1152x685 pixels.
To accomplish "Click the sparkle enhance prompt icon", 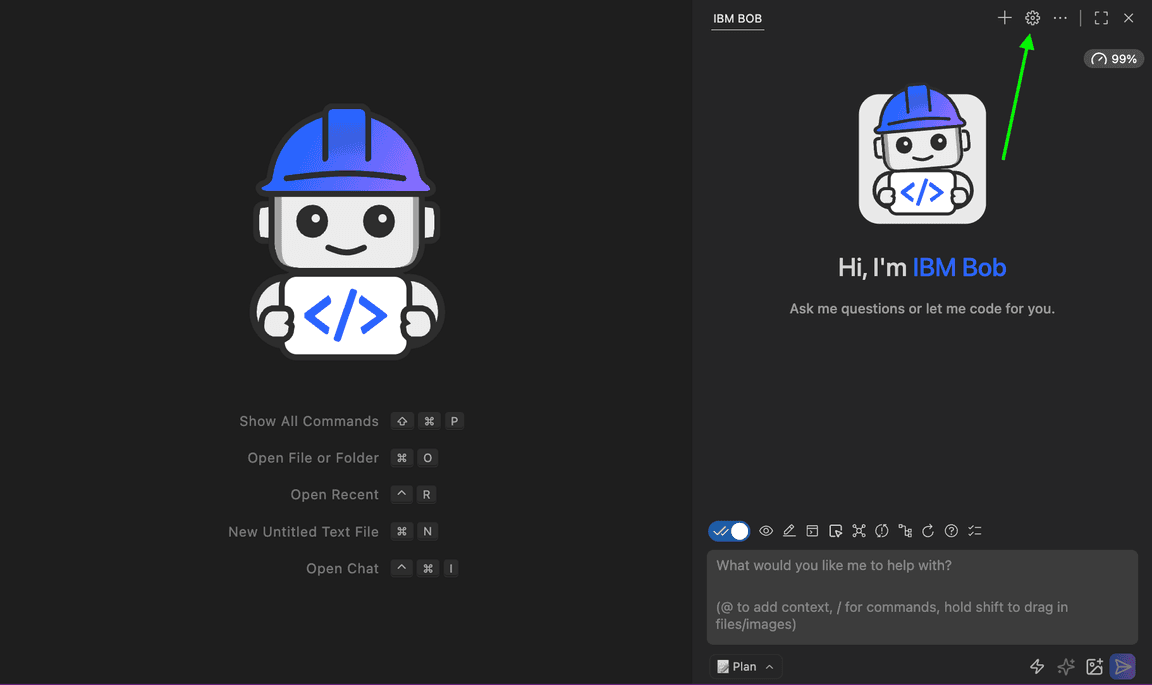I will pos(1066,667).
